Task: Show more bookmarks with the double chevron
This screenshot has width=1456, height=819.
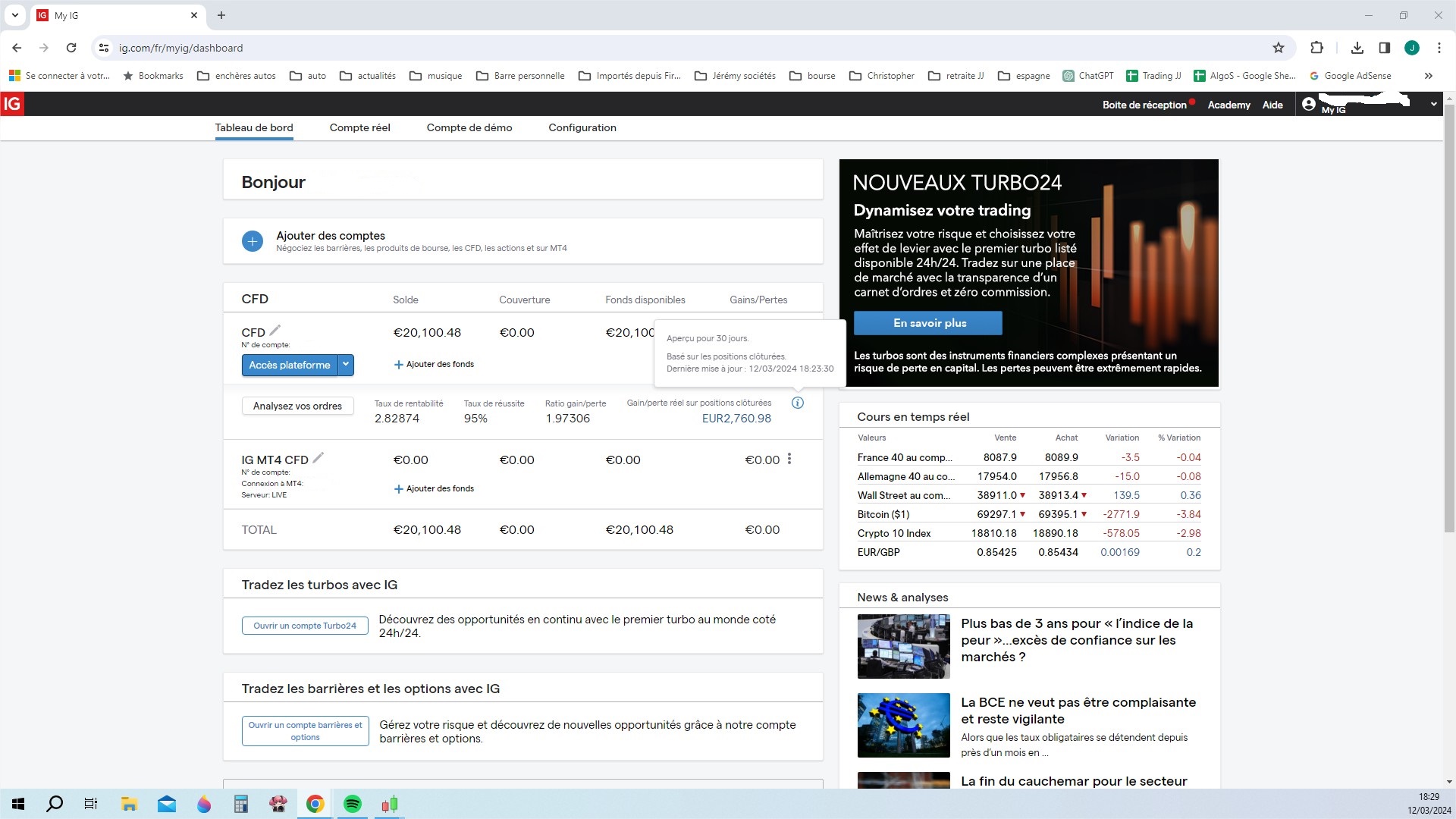Action: (1429, 76)
